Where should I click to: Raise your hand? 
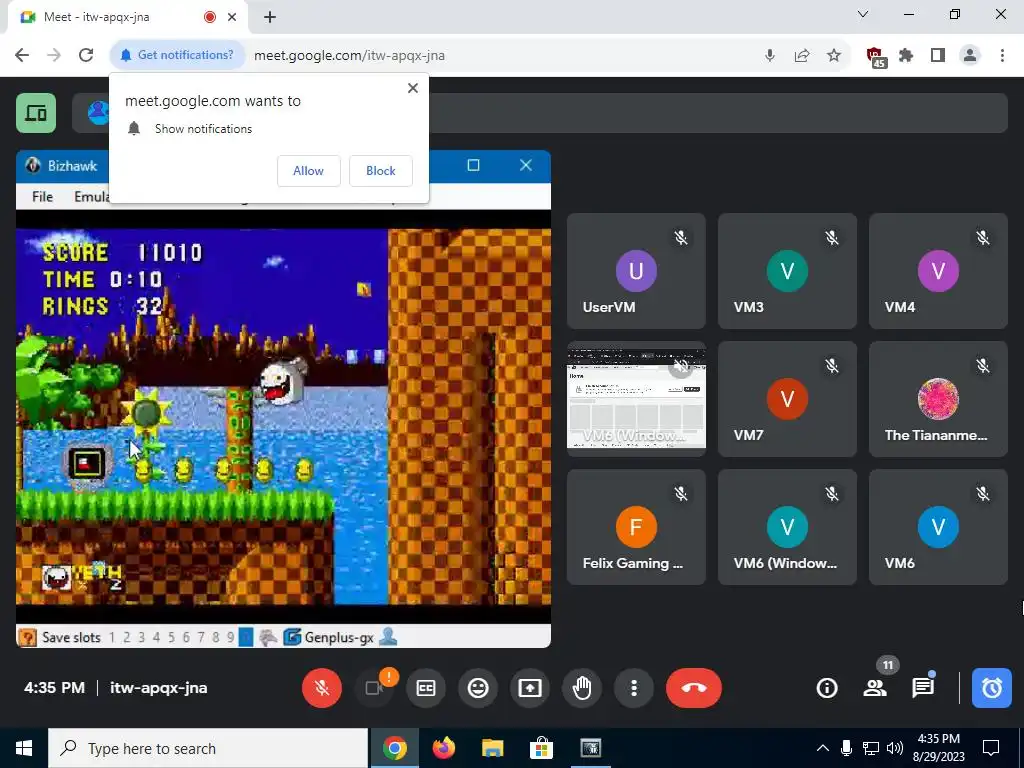click(x=582, y=688)
